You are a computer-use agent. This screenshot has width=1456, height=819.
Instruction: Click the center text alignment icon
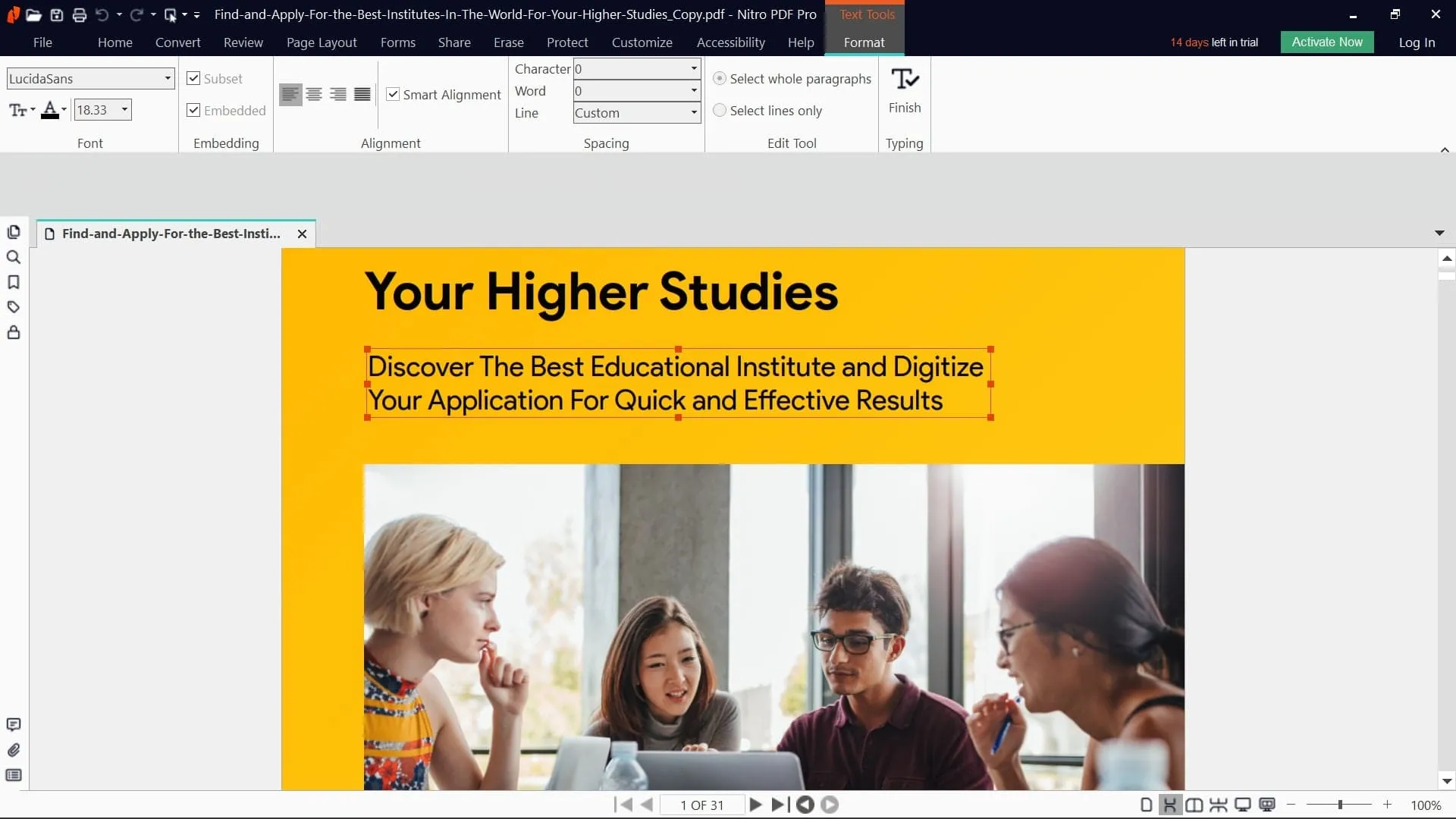[314, 94]
